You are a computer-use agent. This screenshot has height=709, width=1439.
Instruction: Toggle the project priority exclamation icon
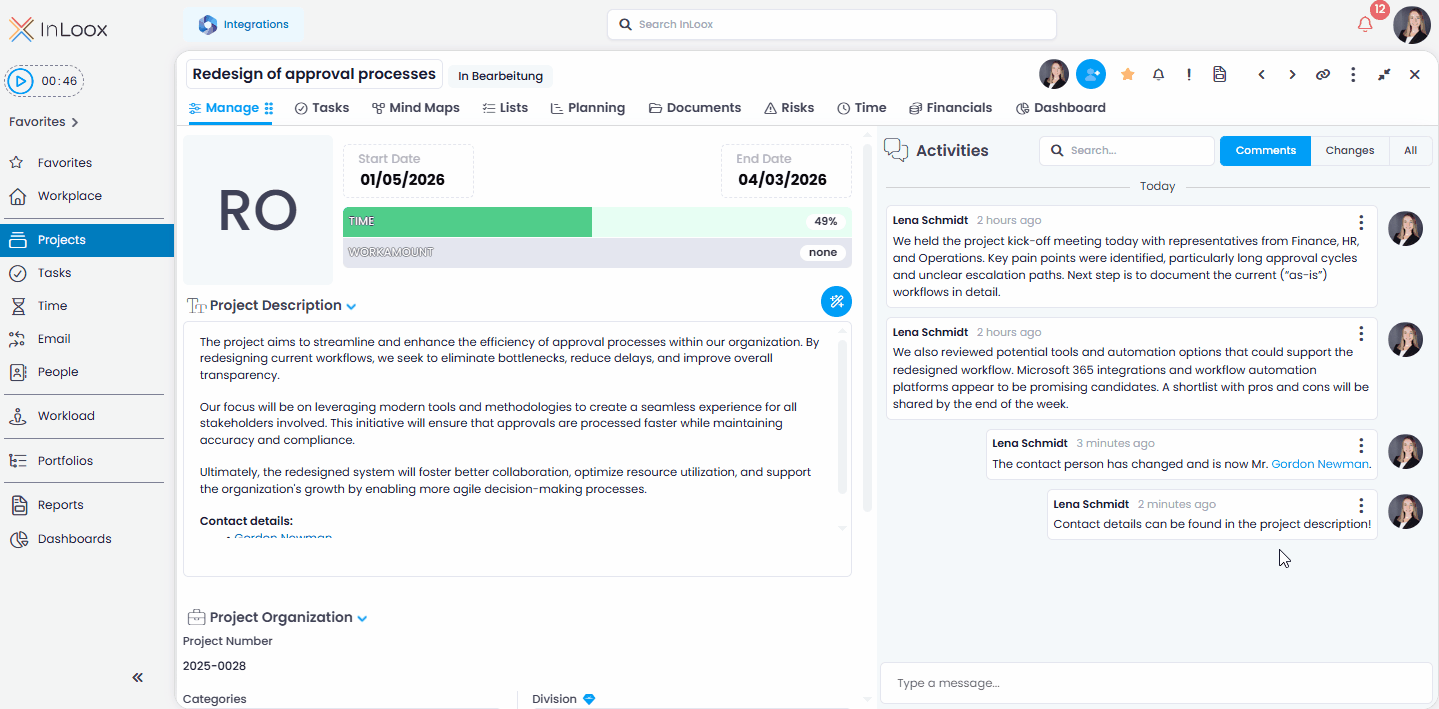pos(1188,74)
